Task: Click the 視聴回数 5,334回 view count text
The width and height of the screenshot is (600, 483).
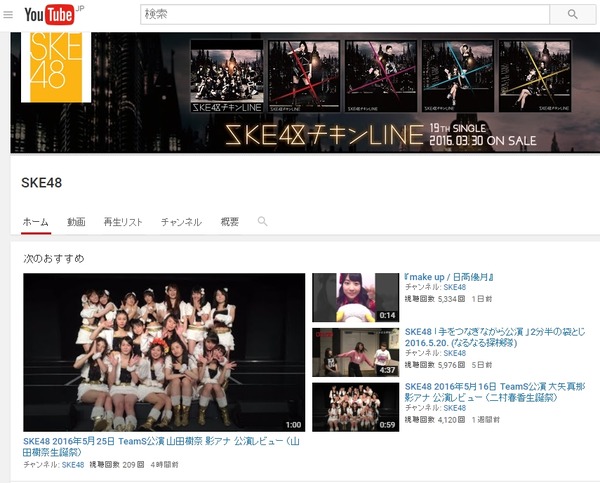Action: point(435,299)
